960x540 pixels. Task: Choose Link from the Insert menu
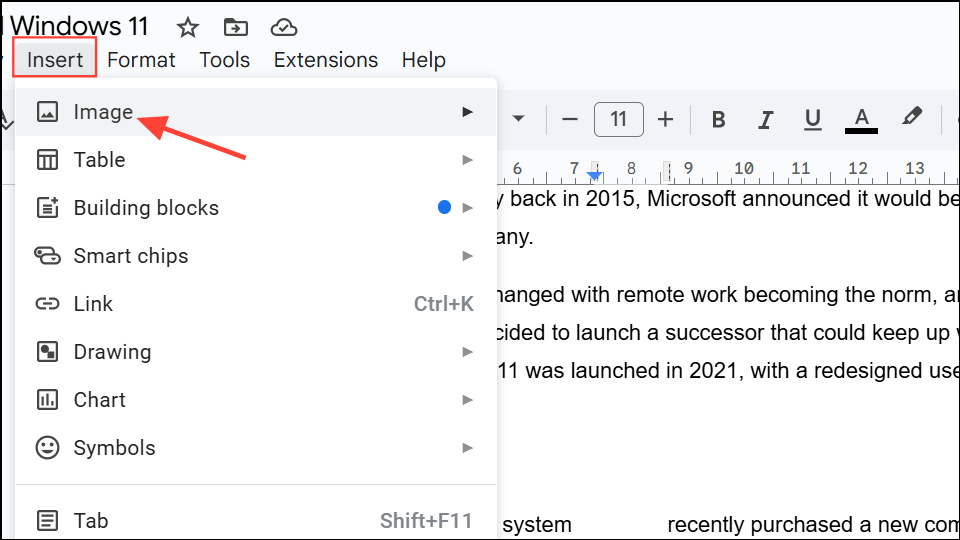[x=255, y=304]
